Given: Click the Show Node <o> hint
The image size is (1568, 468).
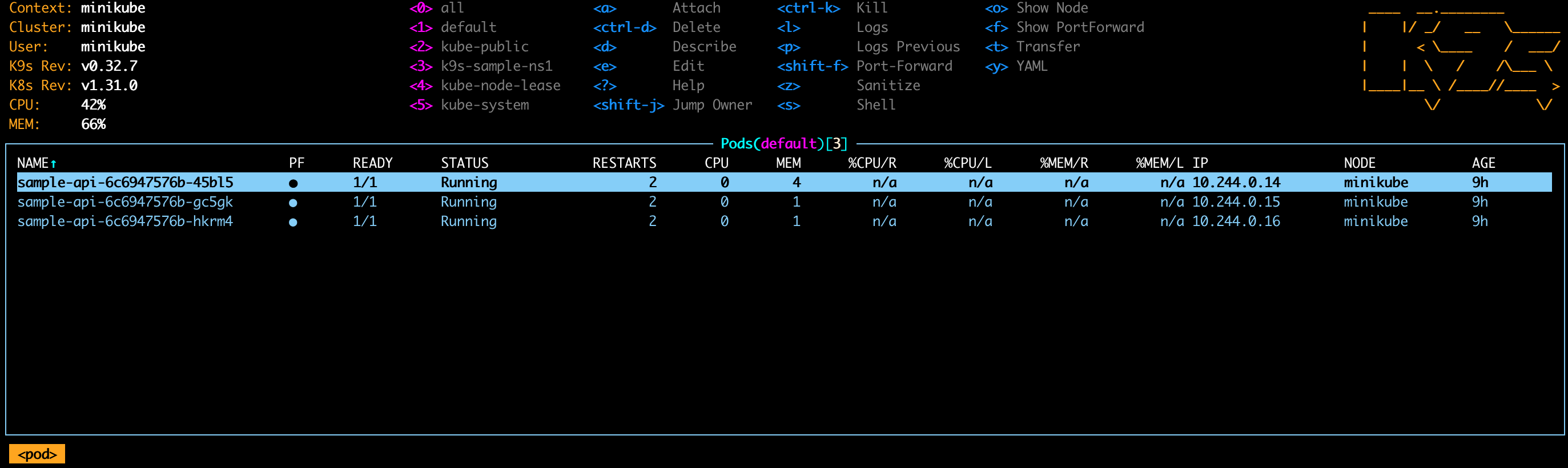Looking at the screenshot, I should (x=1036, y=8).
